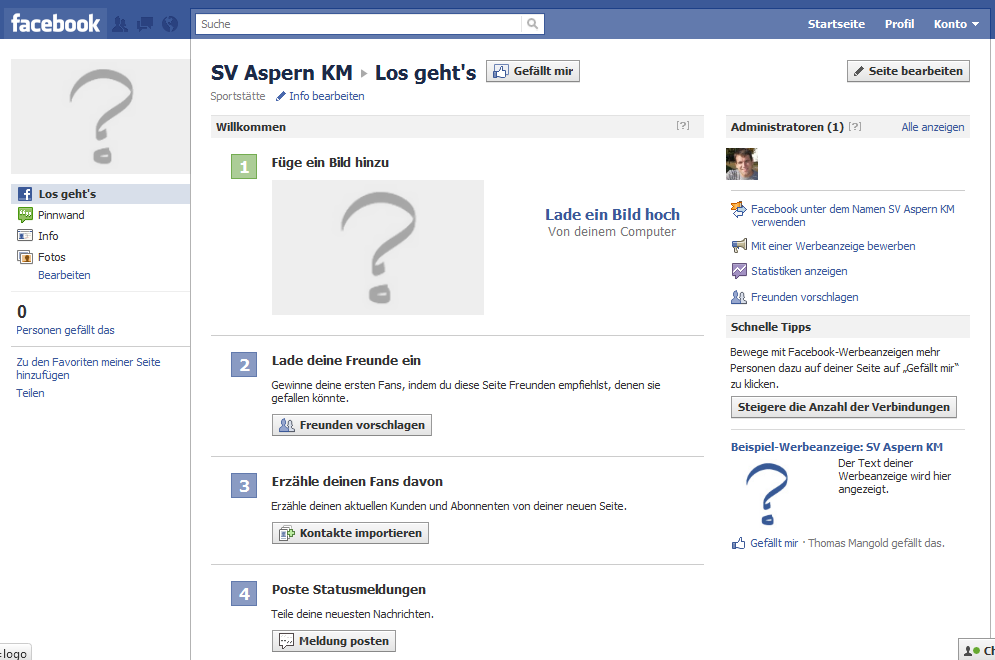Click Meldung posten button
The image size is (995, 660).
pyautogui.click(x=334, y=641)
